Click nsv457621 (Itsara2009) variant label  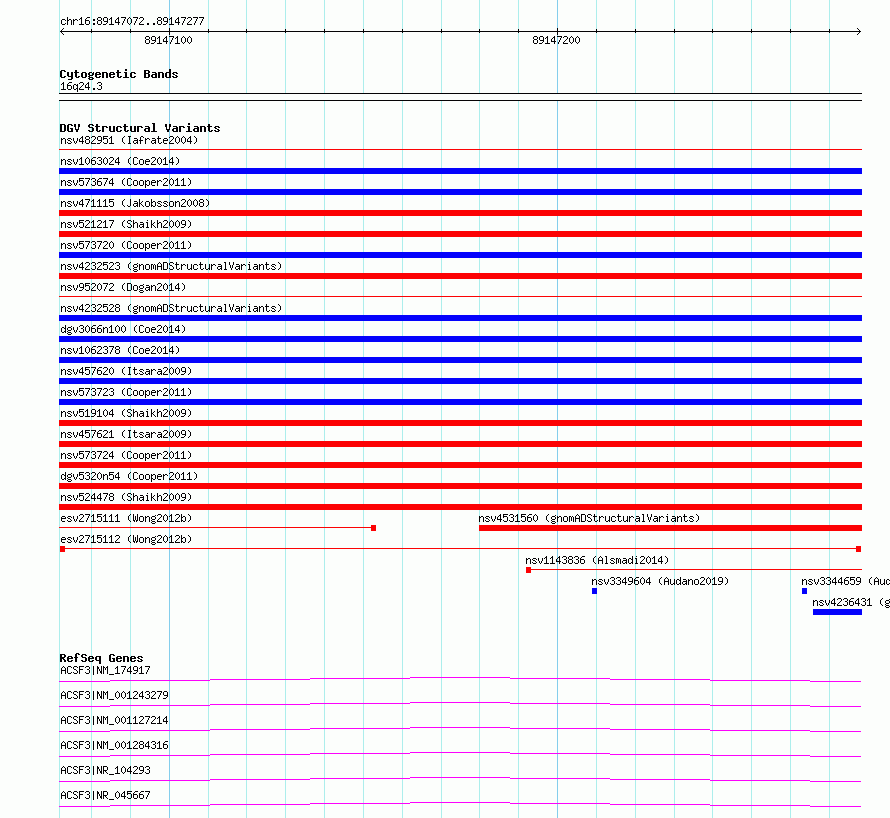[x=126, y=434]
